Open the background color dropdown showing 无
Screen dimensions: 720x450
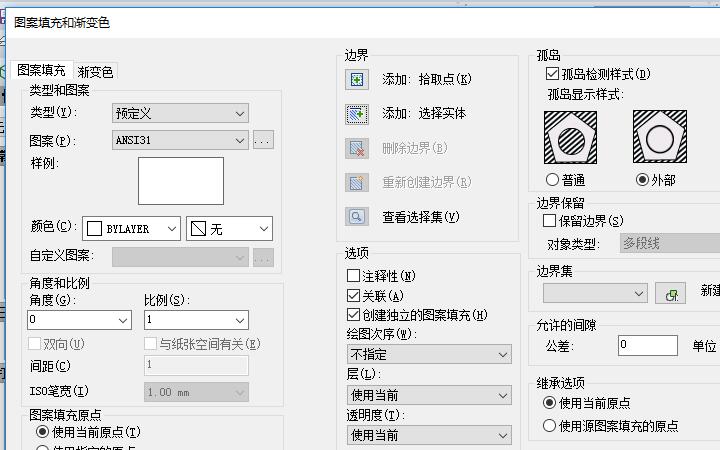230,229
